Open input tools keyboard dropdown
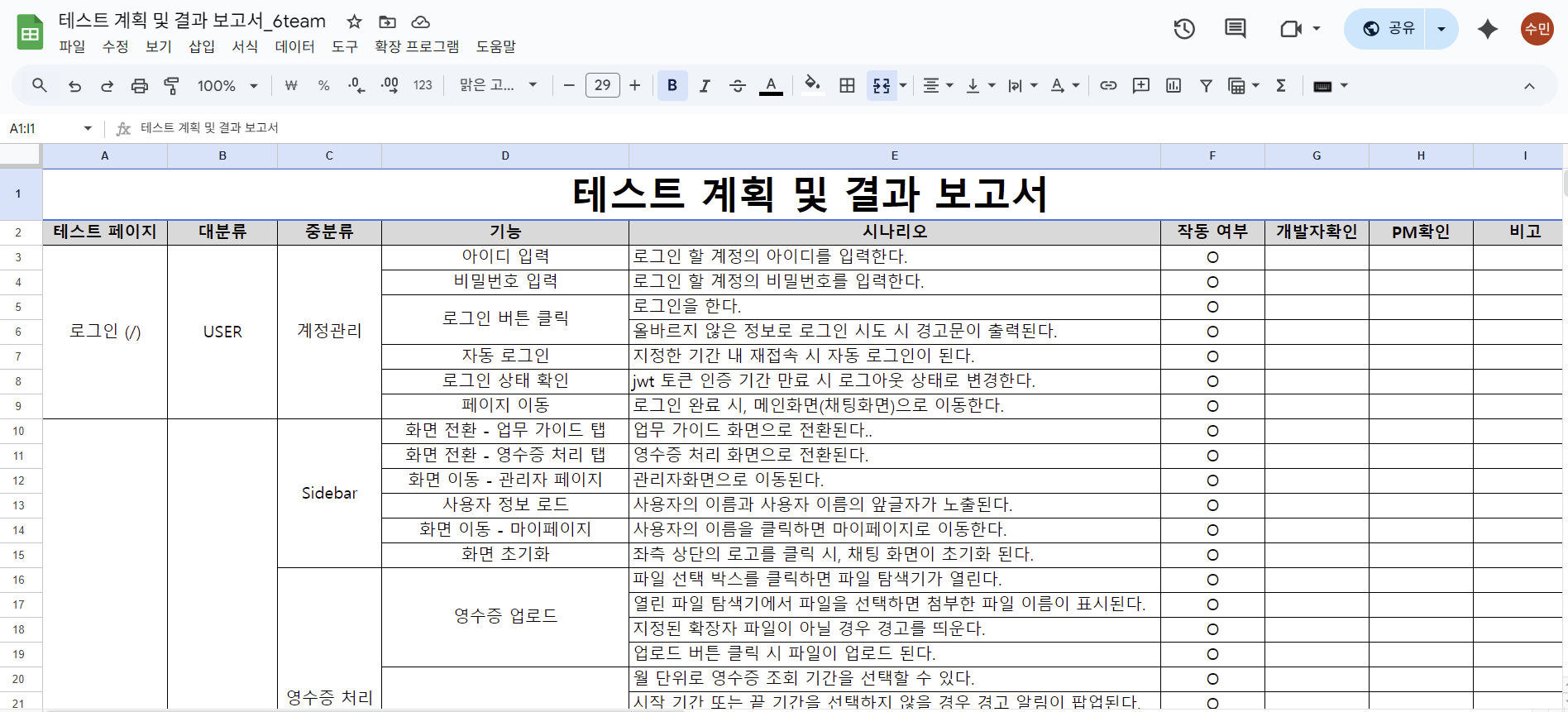The width and height of the screenshot is (1568, 712). click(1331, 85)
